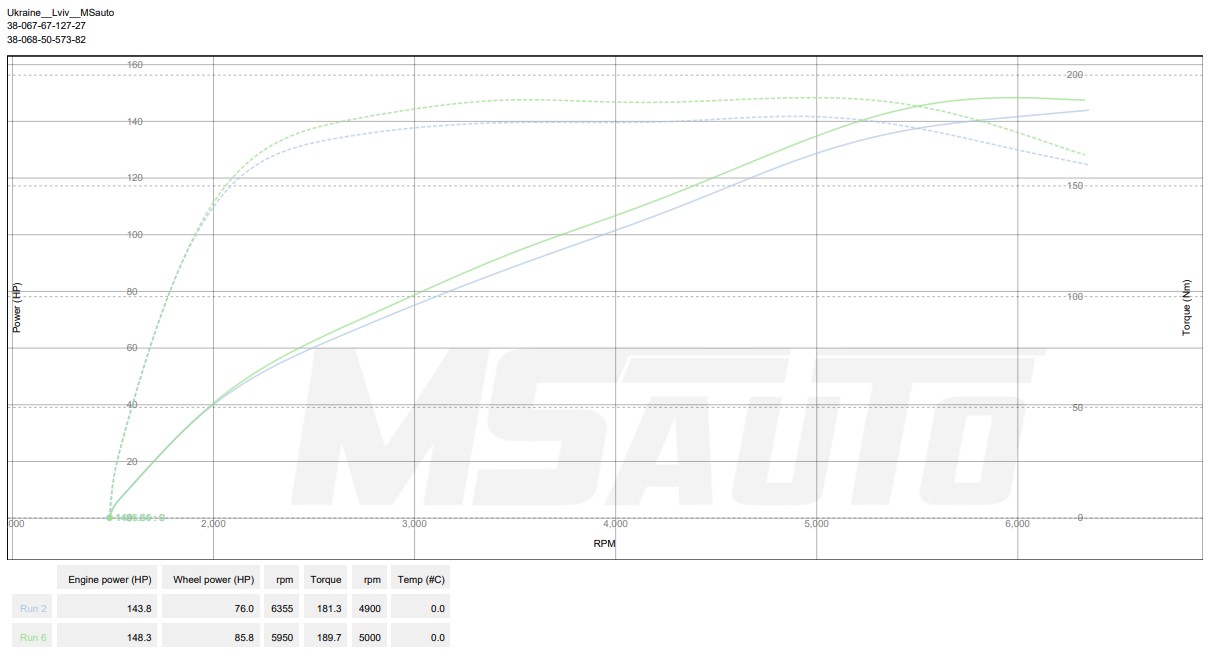Select the Torque column header

coord(325,579)
